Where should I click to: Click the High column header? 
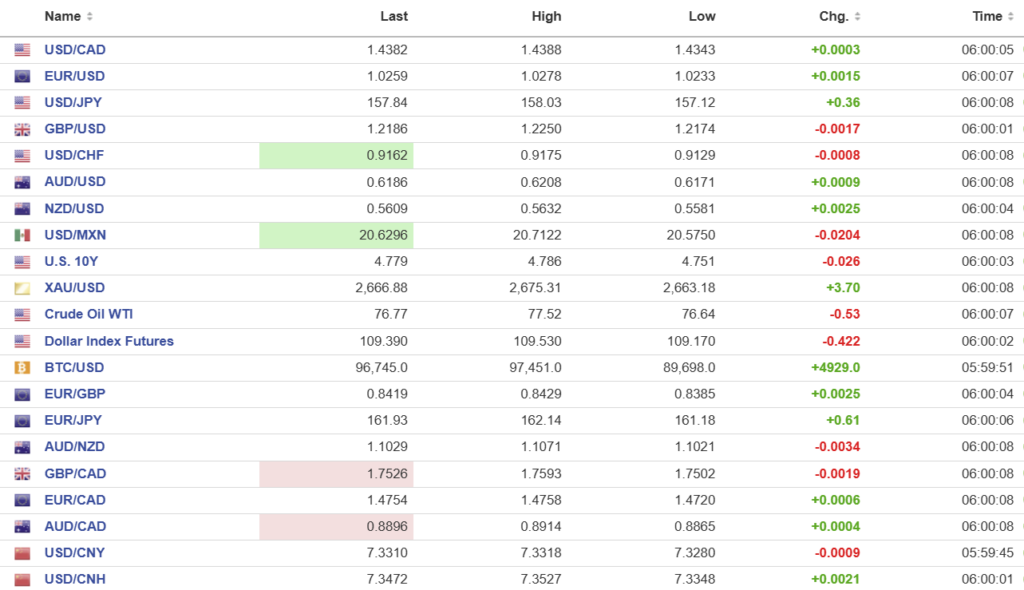coord(547,17)
